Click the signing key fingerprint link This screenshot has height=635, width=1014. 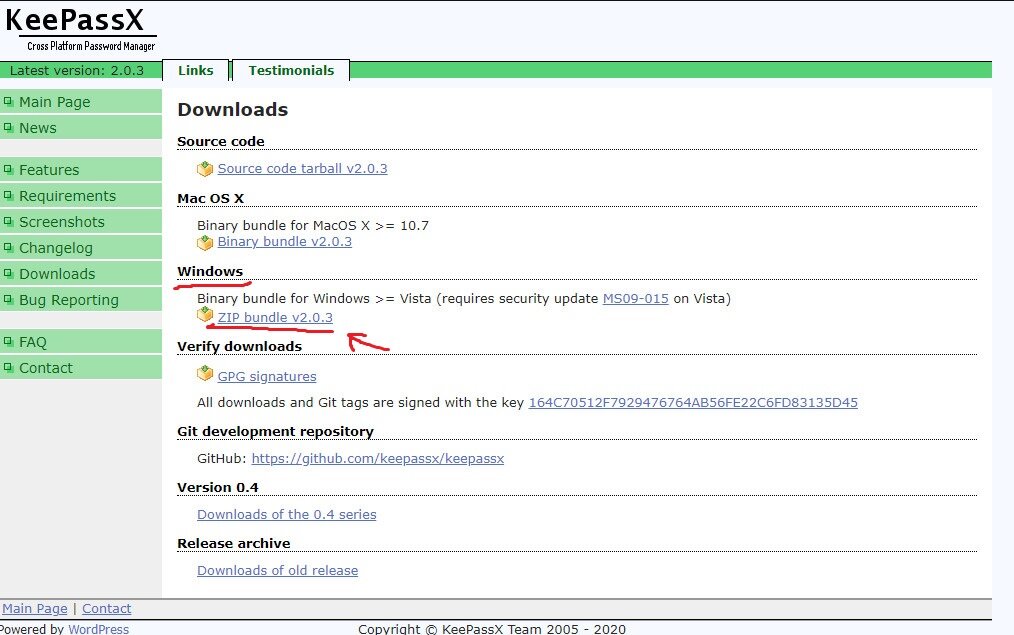click(693, 402)
